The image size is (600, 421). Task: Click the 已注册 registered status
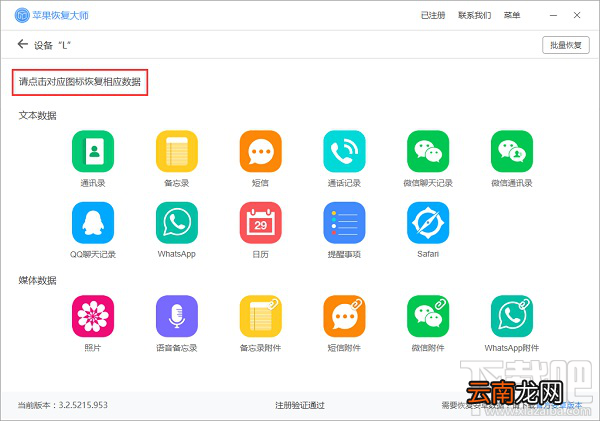click(433, 15)
